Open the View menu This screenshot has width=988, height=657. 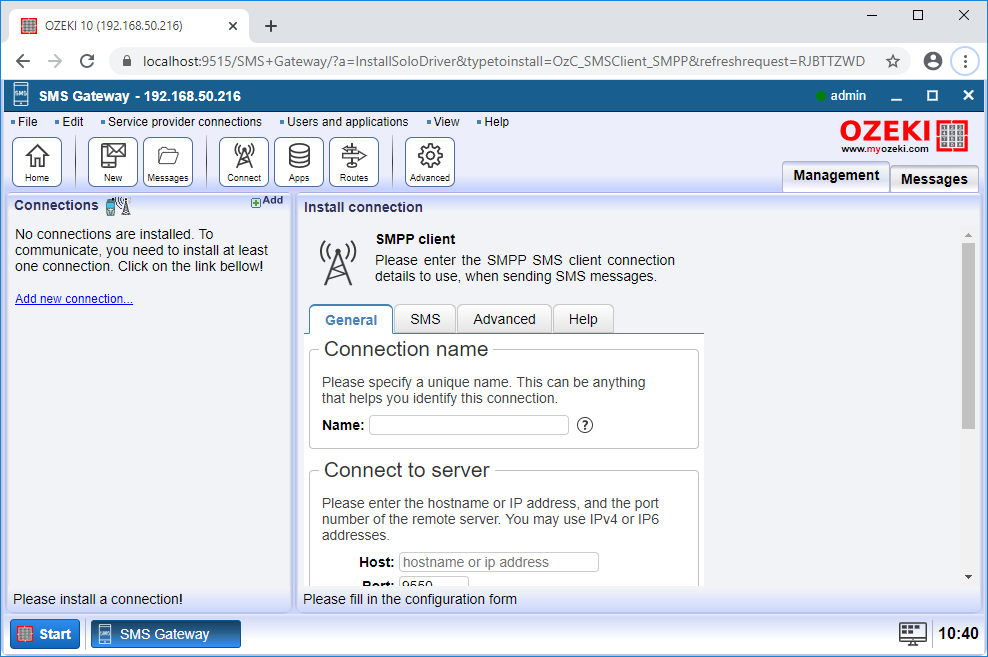[444, 122]
